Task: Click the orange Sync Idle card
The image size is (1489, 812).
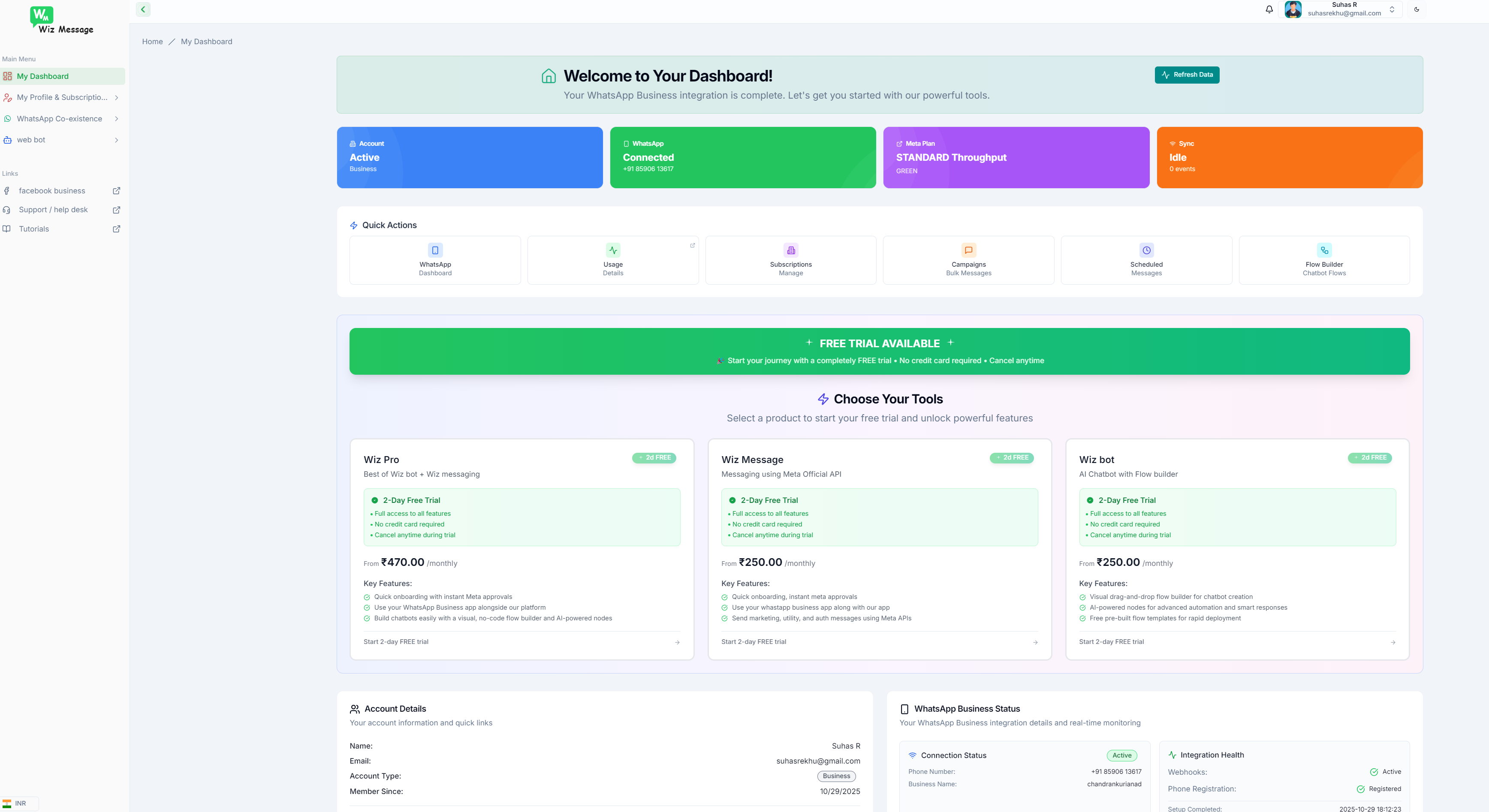Action: click(x=1289, y=157)
